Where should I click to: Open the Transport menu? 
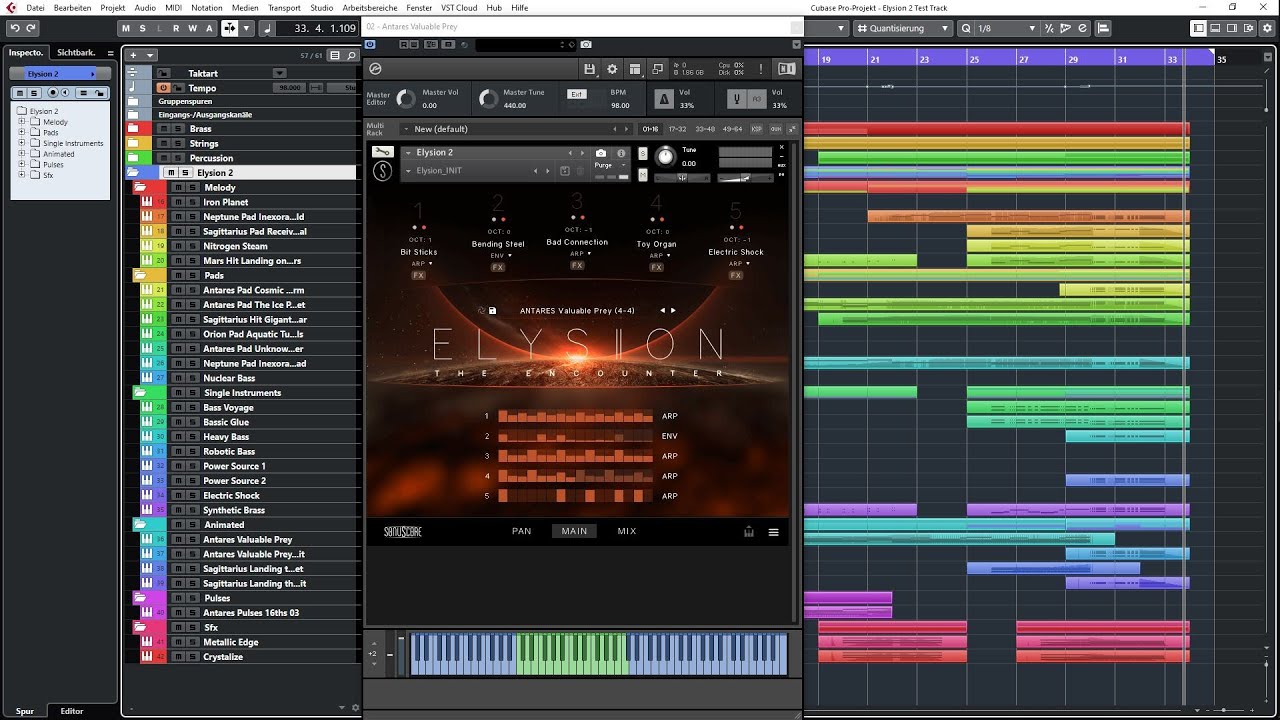click(x=284, y=7)
